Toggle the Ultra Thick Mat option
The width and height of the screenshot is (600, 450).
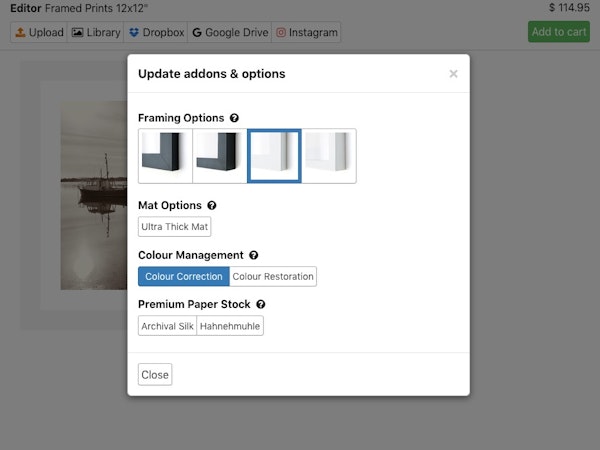175,227
